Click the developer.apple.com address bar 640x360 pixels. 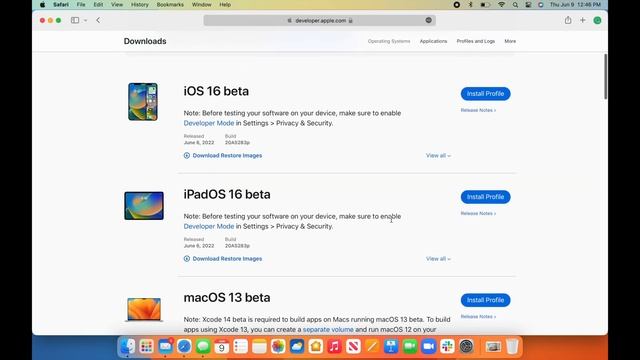click(320, 20)
